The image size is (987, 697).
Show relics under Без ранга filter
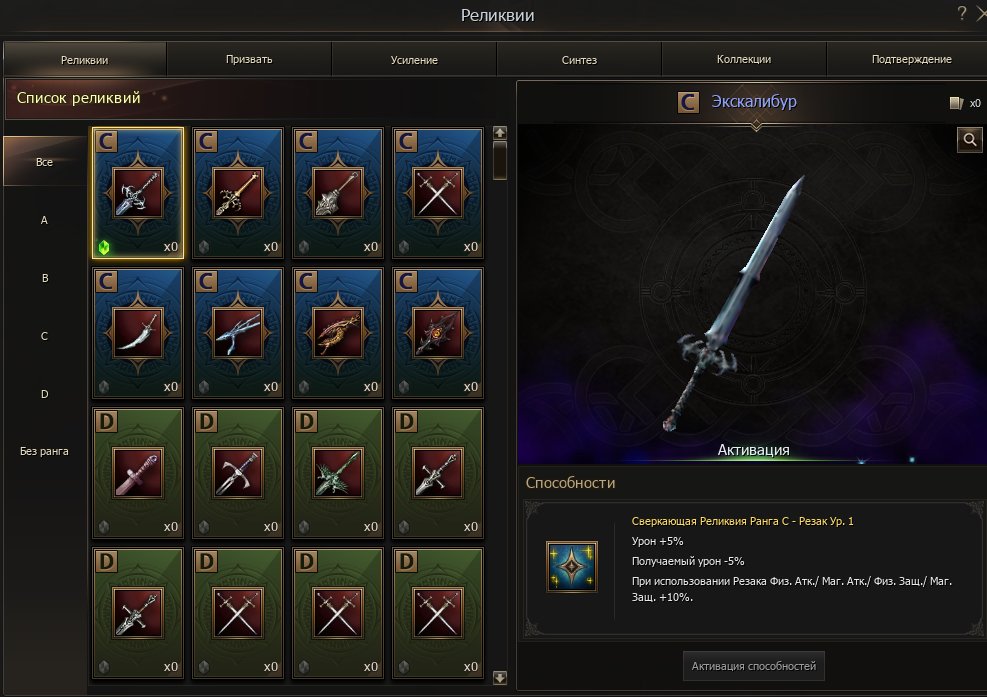(x=44, y=451)
